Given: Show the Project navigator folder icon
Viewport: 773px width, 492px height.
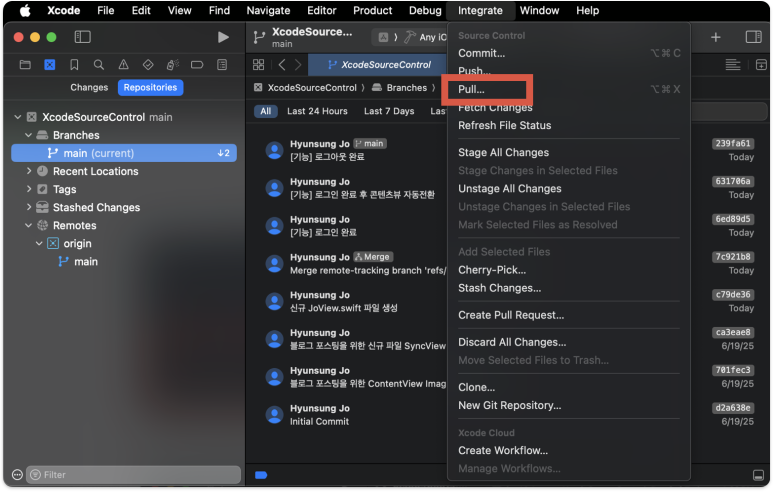Looking at the screenshot, I should pyautogui.click(x=25, y=65).
